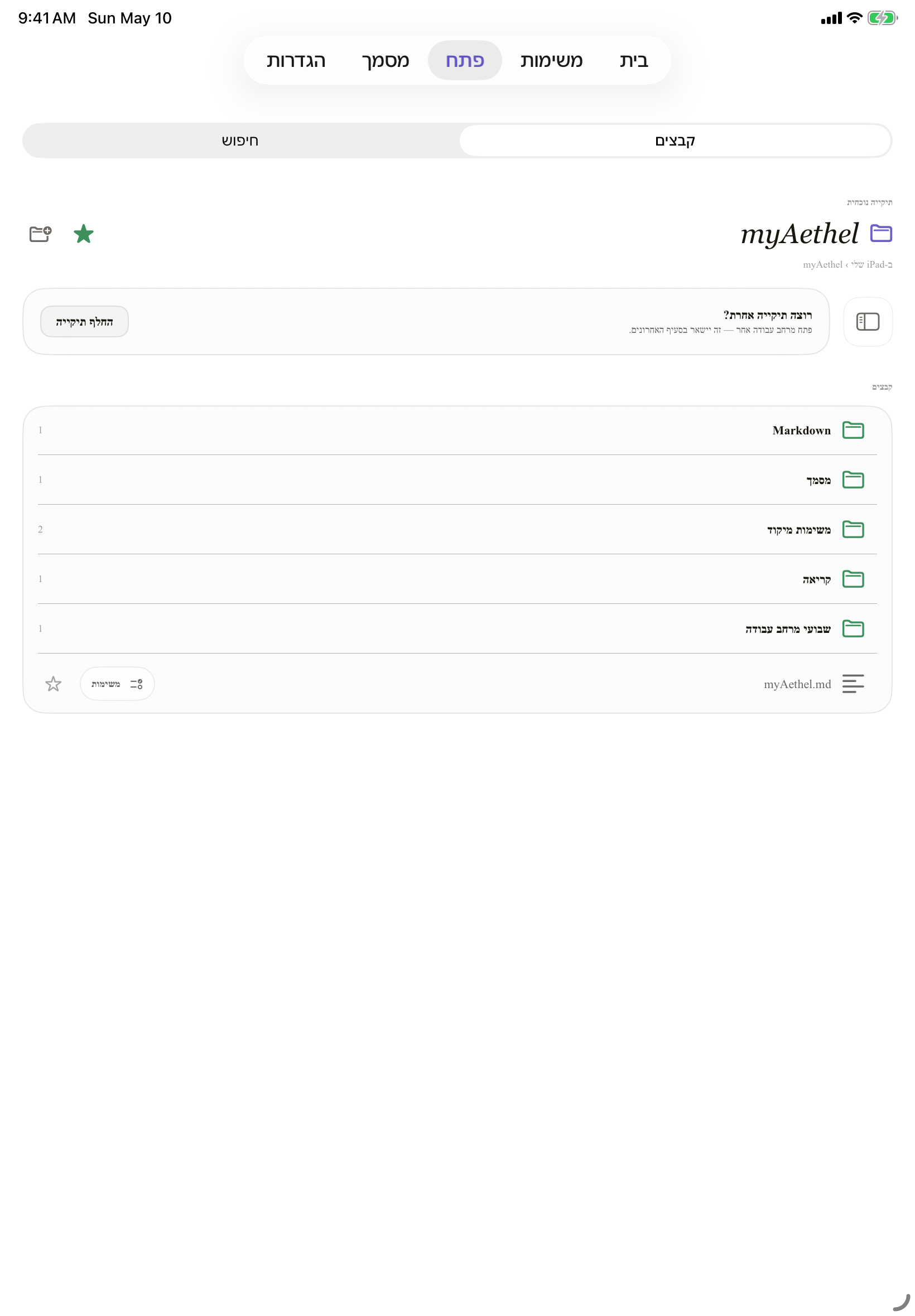Click the myAethel.md document lines icon
The image size is (915, 1316).
tap(853, 684)
